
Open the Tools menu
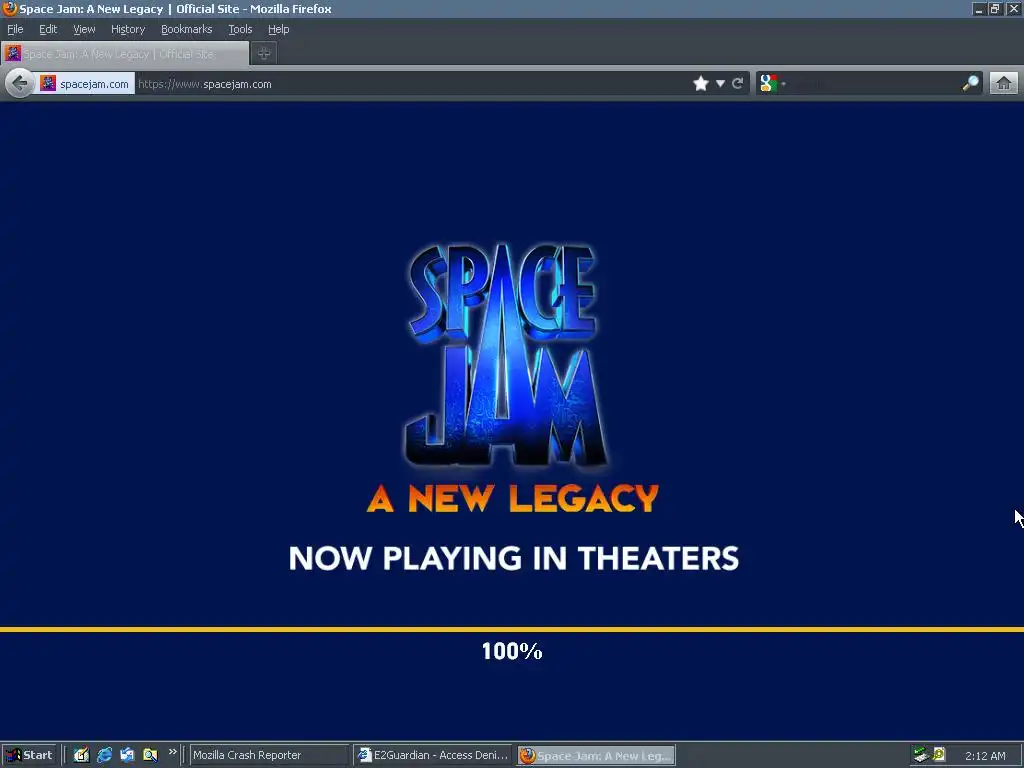pos(240,29)
